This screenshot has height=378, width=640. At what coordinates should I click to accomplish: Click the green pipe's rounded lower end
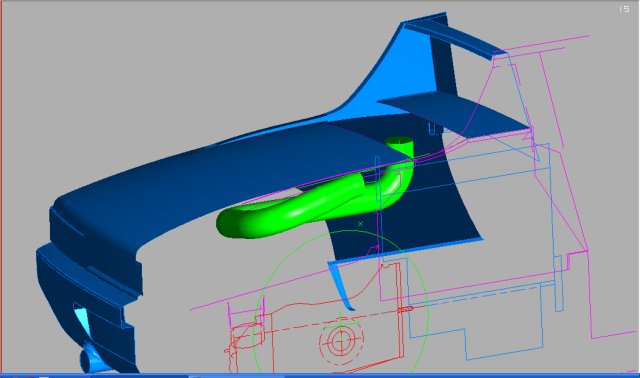(229, 224)
